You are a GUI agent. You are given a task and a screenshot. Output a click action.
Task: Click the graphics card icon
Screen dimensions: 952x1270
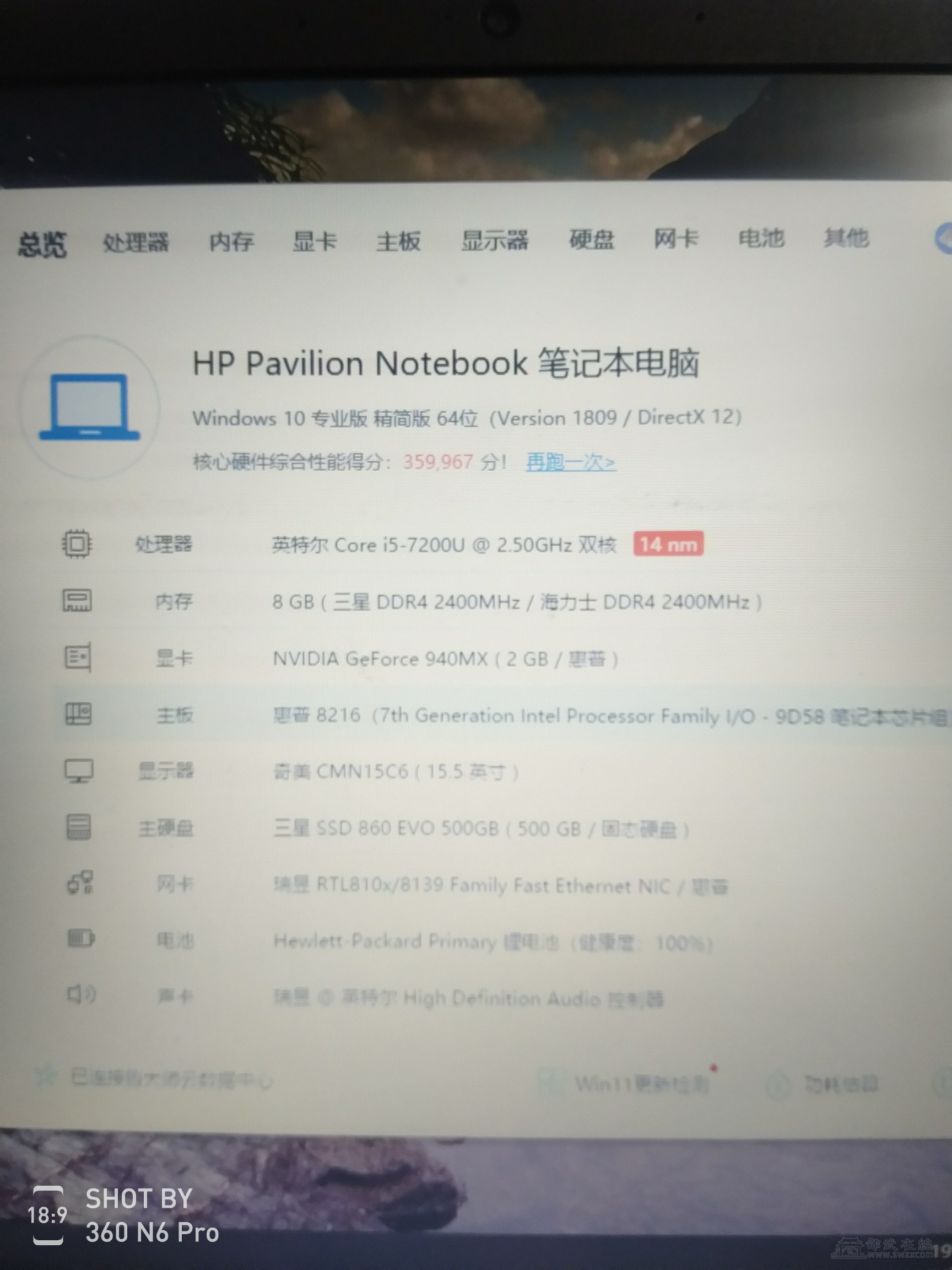78,657
